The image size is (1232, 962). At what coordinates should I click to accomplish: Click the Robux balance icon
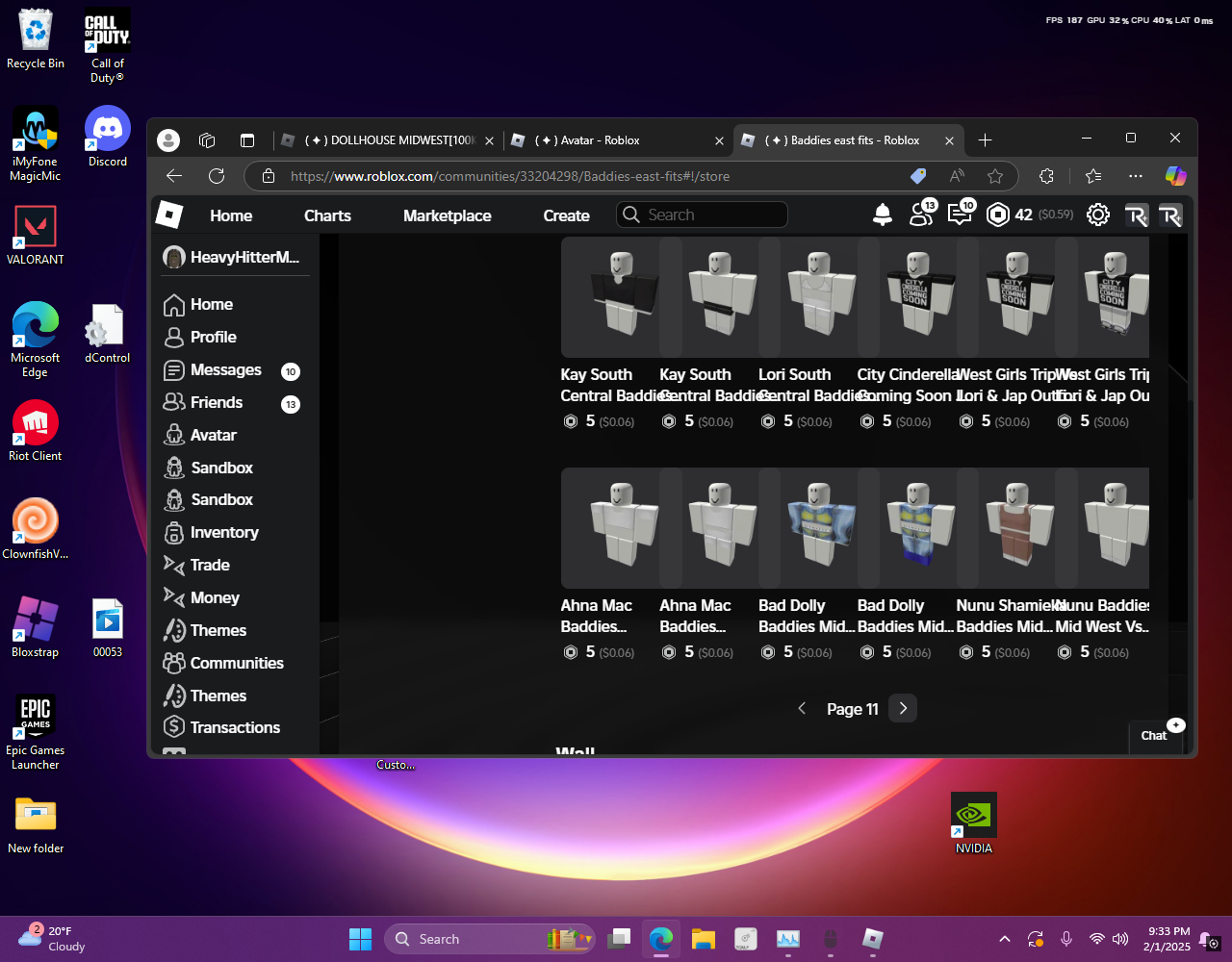click(x=998, y=215)
